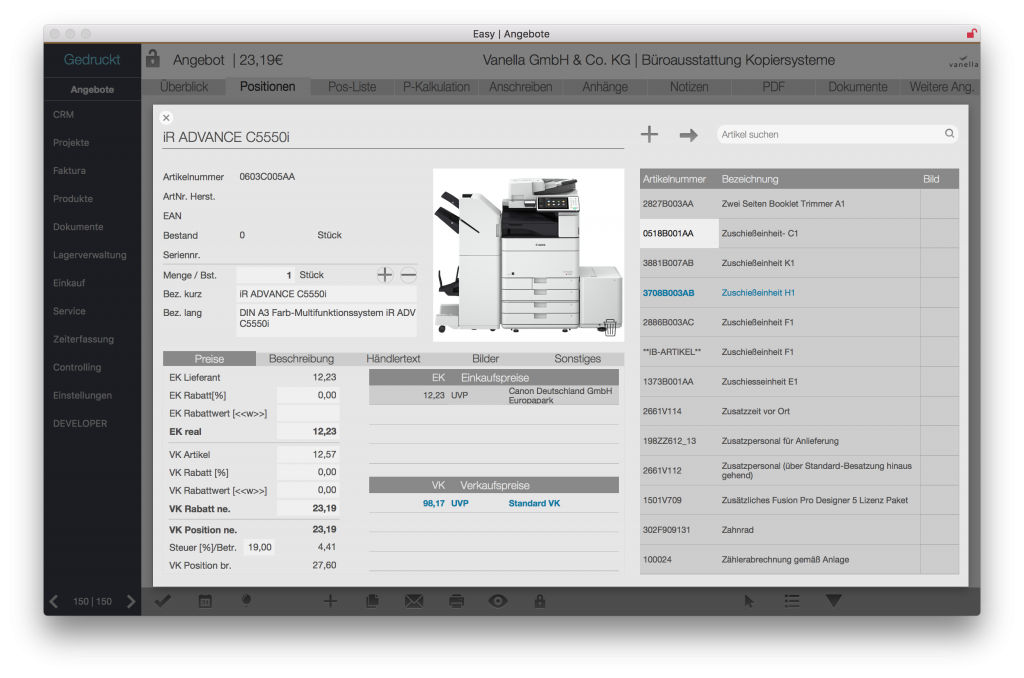This screenshot has width=1024, height=678.
Task: Select article row Zuschießeinheit H1
Action: coord(799,293)
